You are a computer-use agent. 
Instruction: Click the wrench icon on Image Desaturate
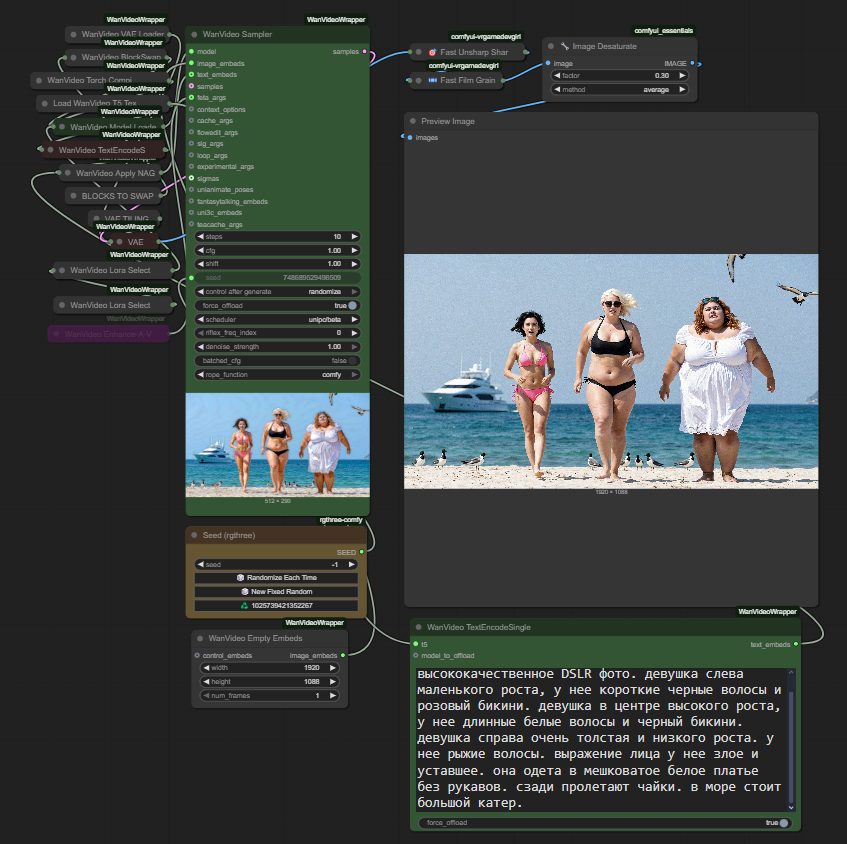pyautogui.click(x=564, y=46)
